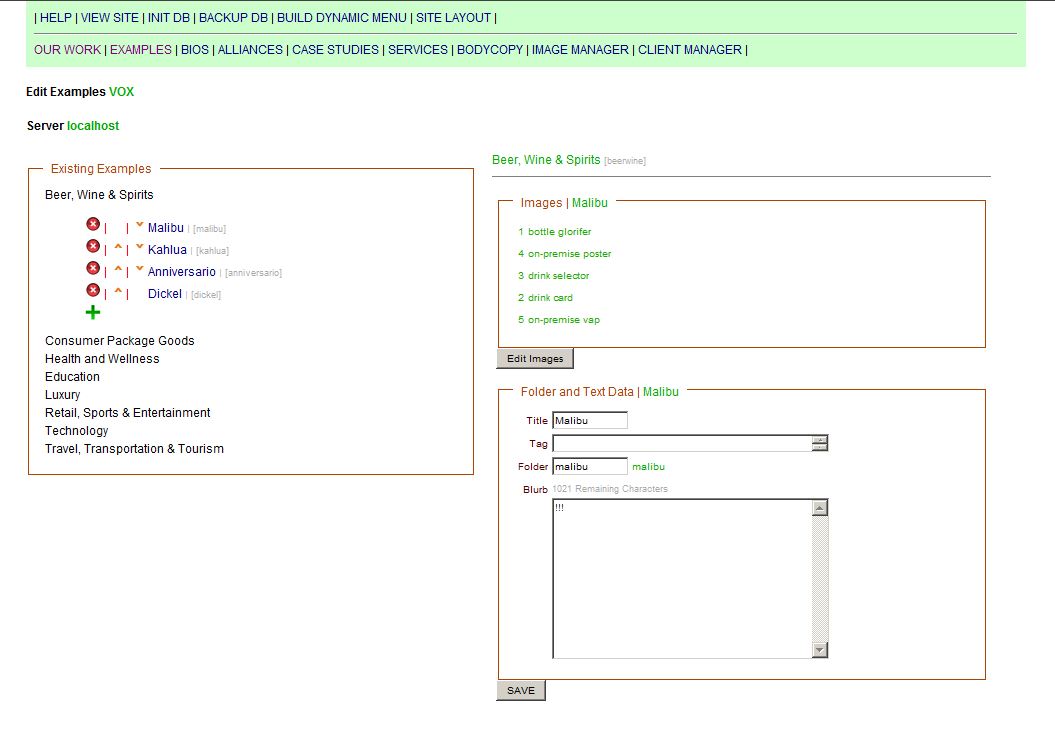Move Kahlua up with the up arrow
This screenshot has width=1055, height=741.
click(118, 247)
